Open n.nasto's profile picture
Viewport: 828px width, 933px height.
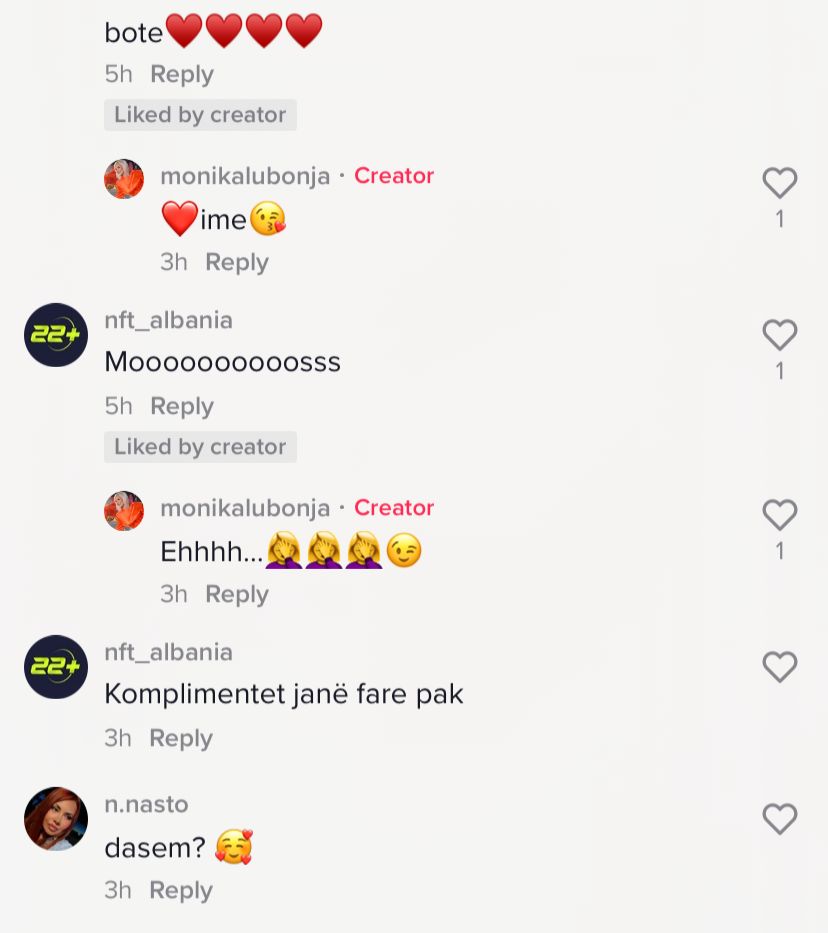pos(56,819)
